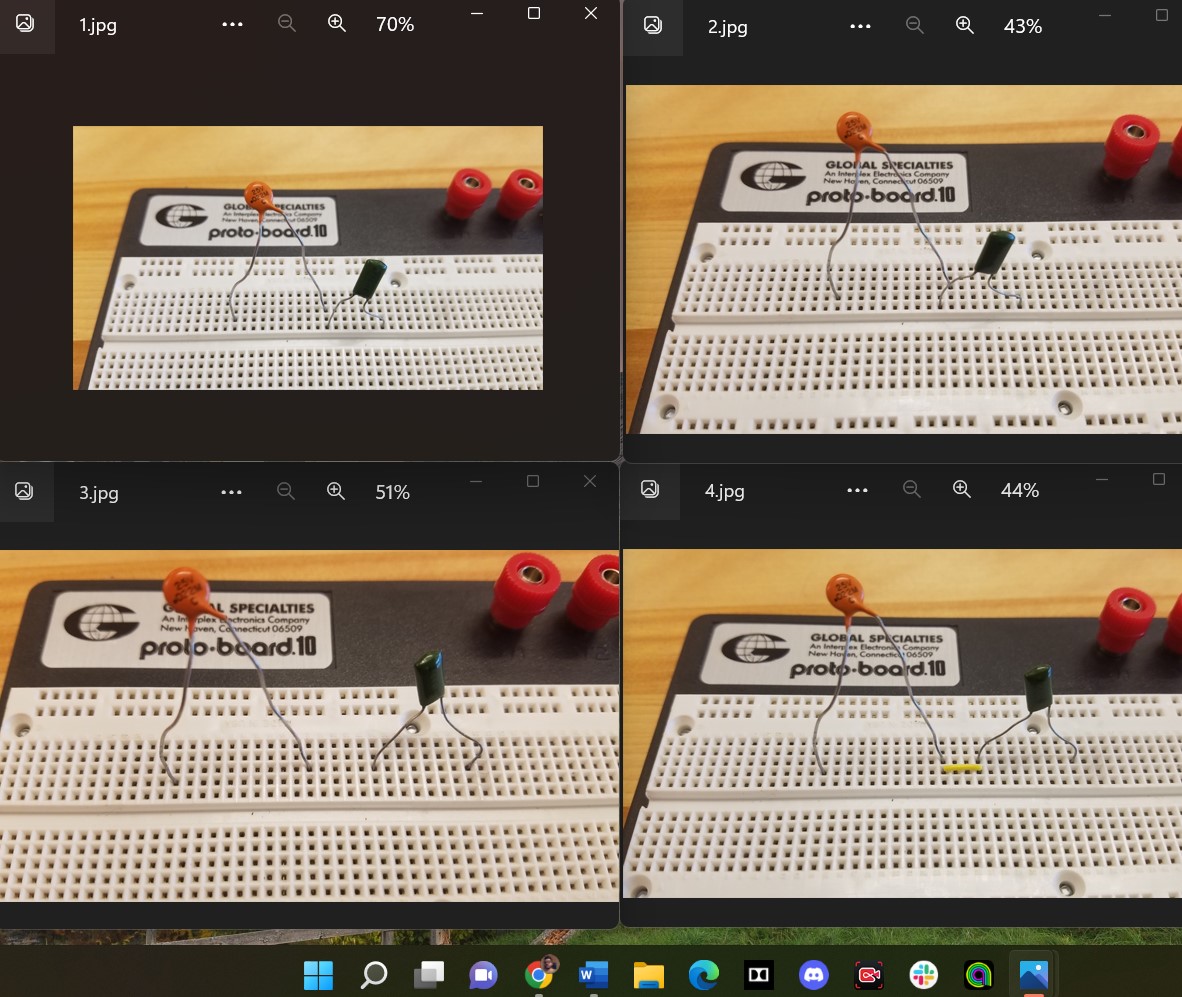Screen dimensions: 1182x997
Task: Minimize the 4.jpg window
Action: click(1102, 479)
